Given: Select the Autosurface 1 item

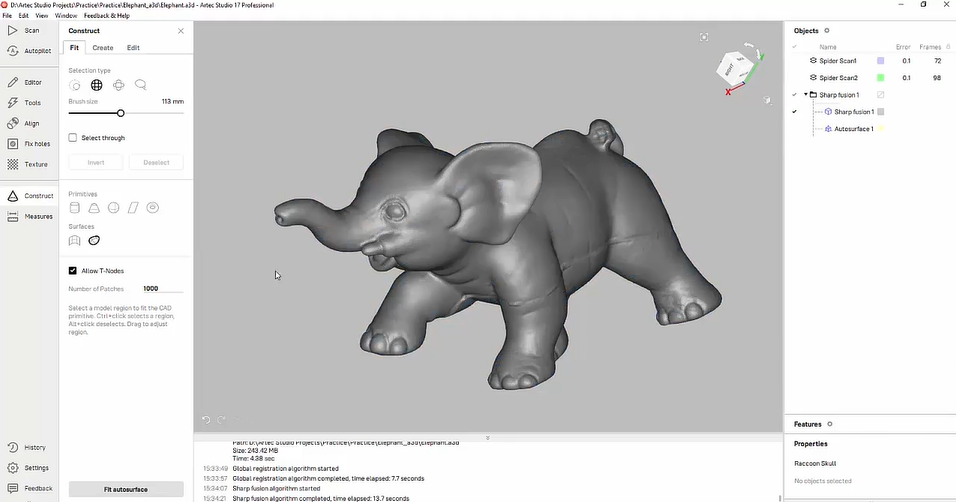Looking at the screenshot, I should (854, 129).
